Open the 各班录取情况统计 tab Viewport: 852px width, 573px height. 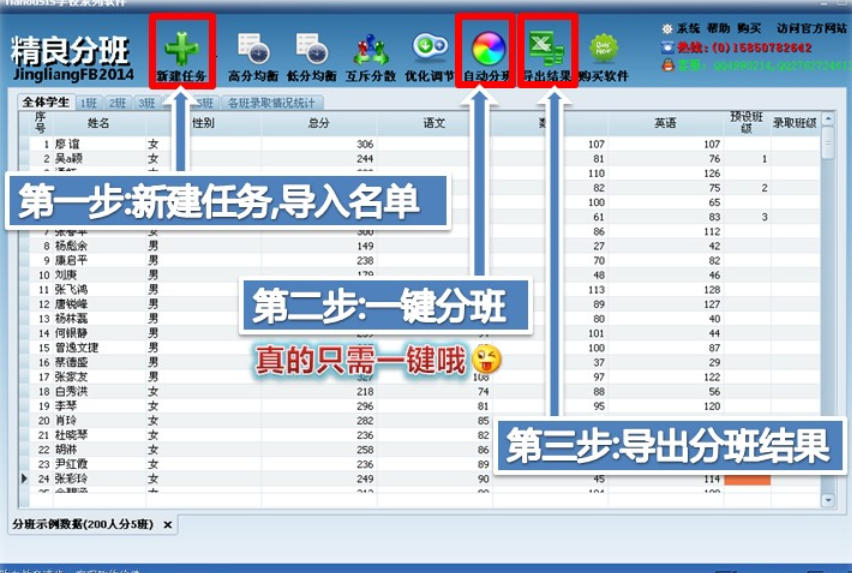pyautogui.click(x=272, y=103)
